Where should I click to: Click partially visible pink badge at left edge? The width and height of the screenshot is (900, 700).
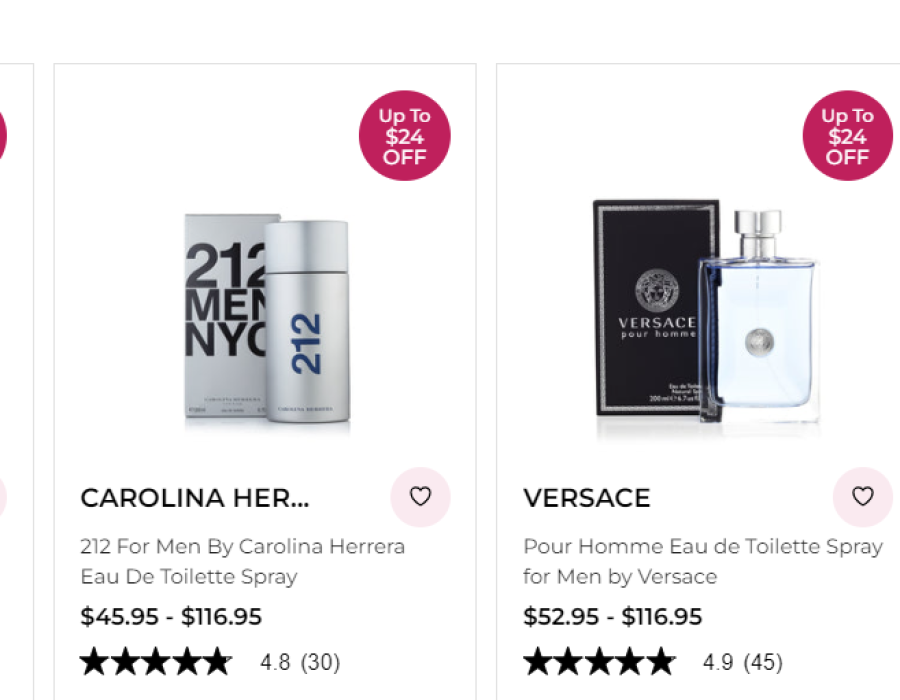tap(2, 136)
